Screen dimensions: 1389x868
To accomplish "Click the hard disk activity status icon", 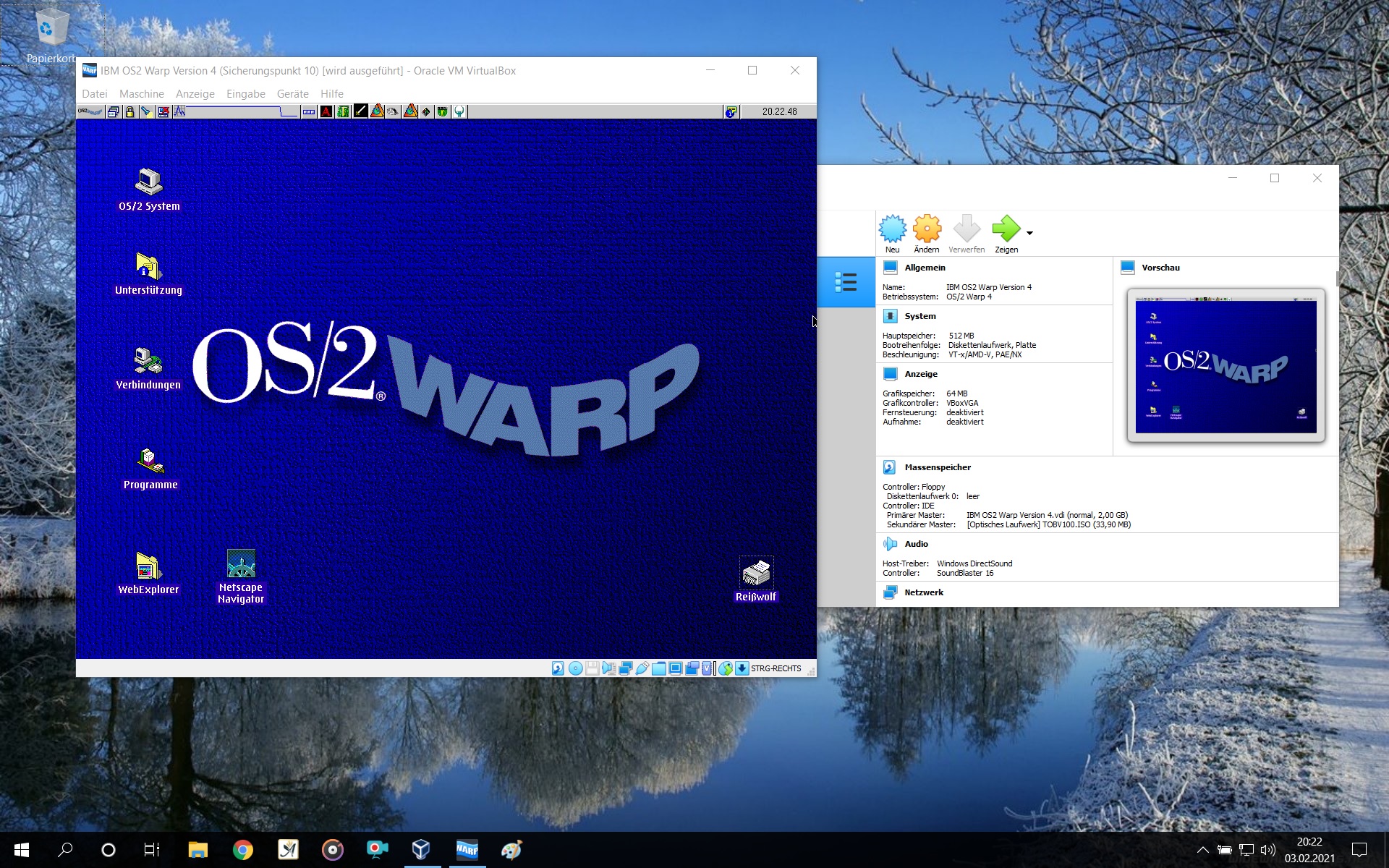I will tap(558, 668).
